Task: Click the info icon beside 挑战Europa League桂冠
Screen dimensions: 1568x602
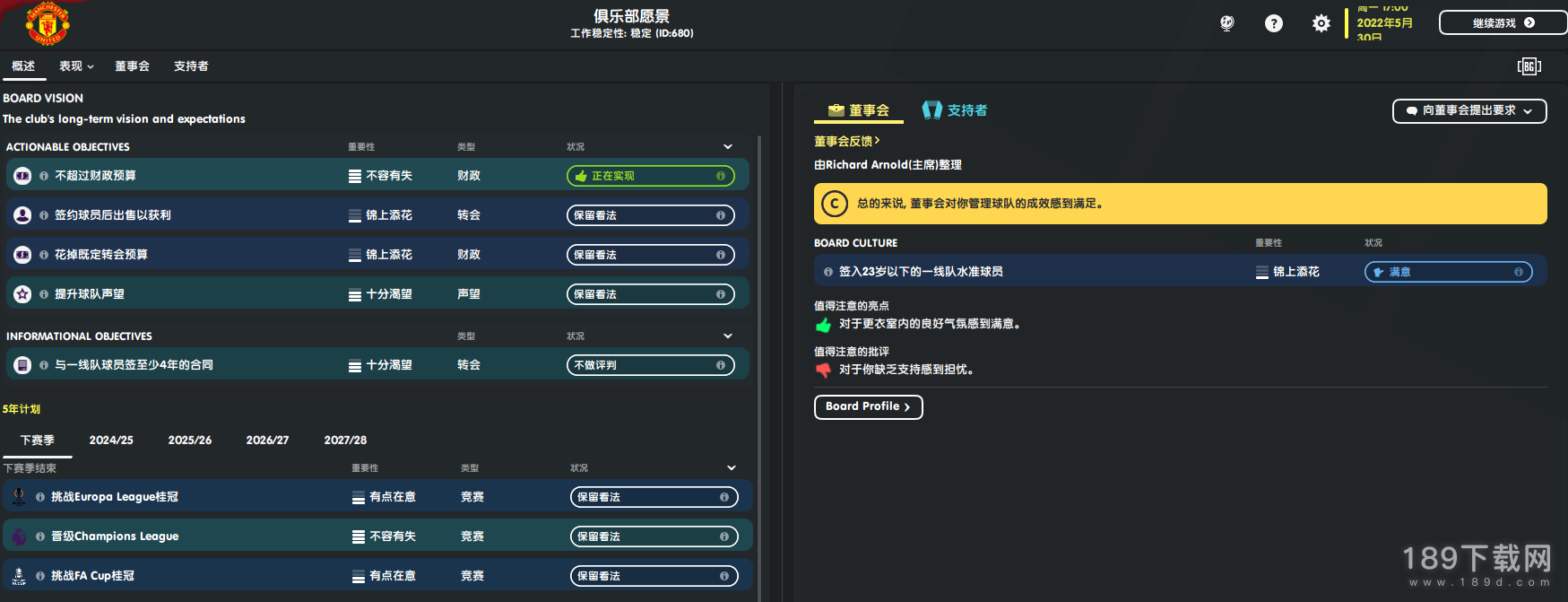Action: coord(40,497)
